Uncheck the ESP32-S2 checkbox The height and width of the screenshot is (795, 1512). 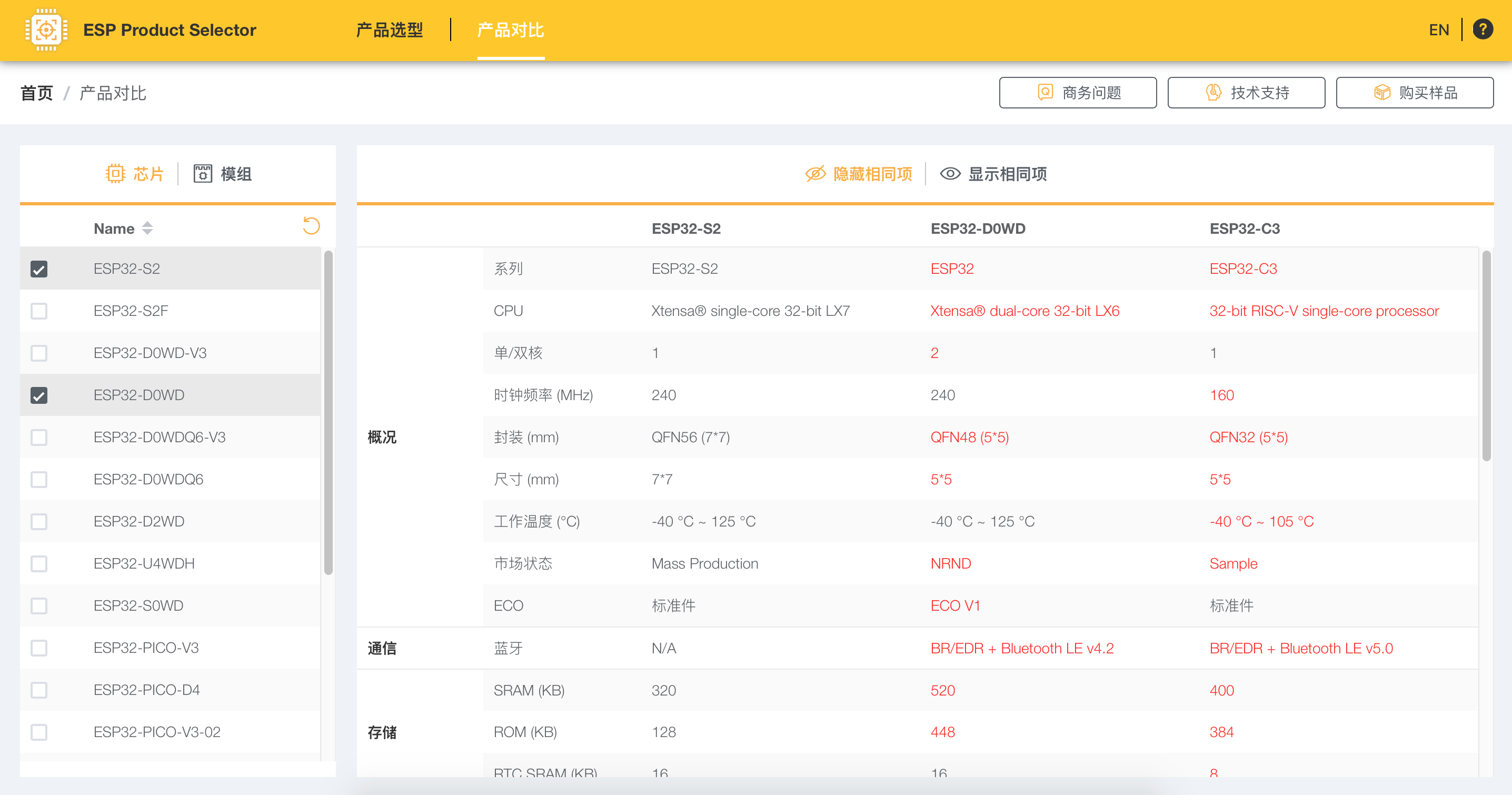(39, 269)
